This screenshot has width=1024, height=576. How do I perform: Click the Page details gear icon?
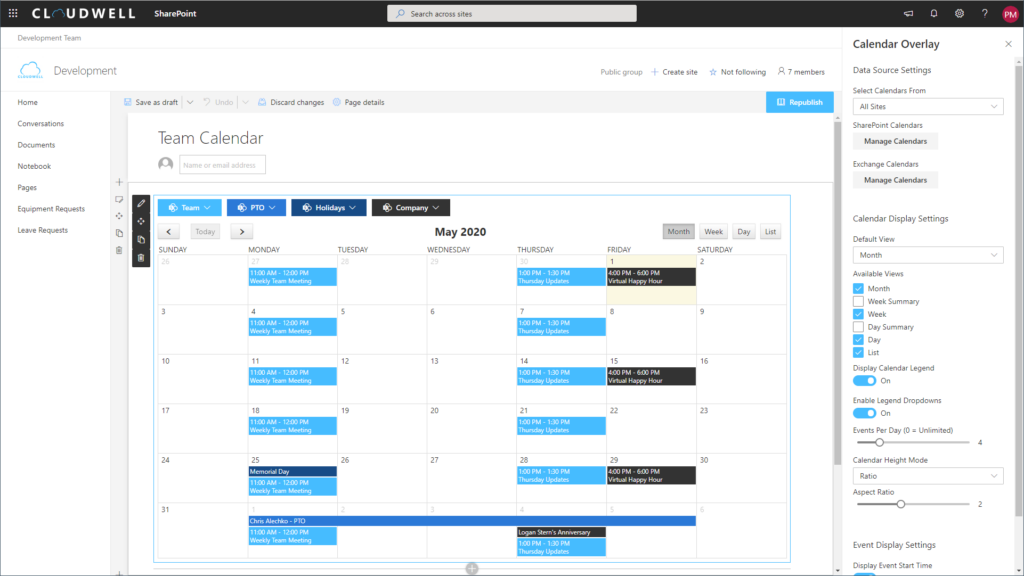(336, 102)
